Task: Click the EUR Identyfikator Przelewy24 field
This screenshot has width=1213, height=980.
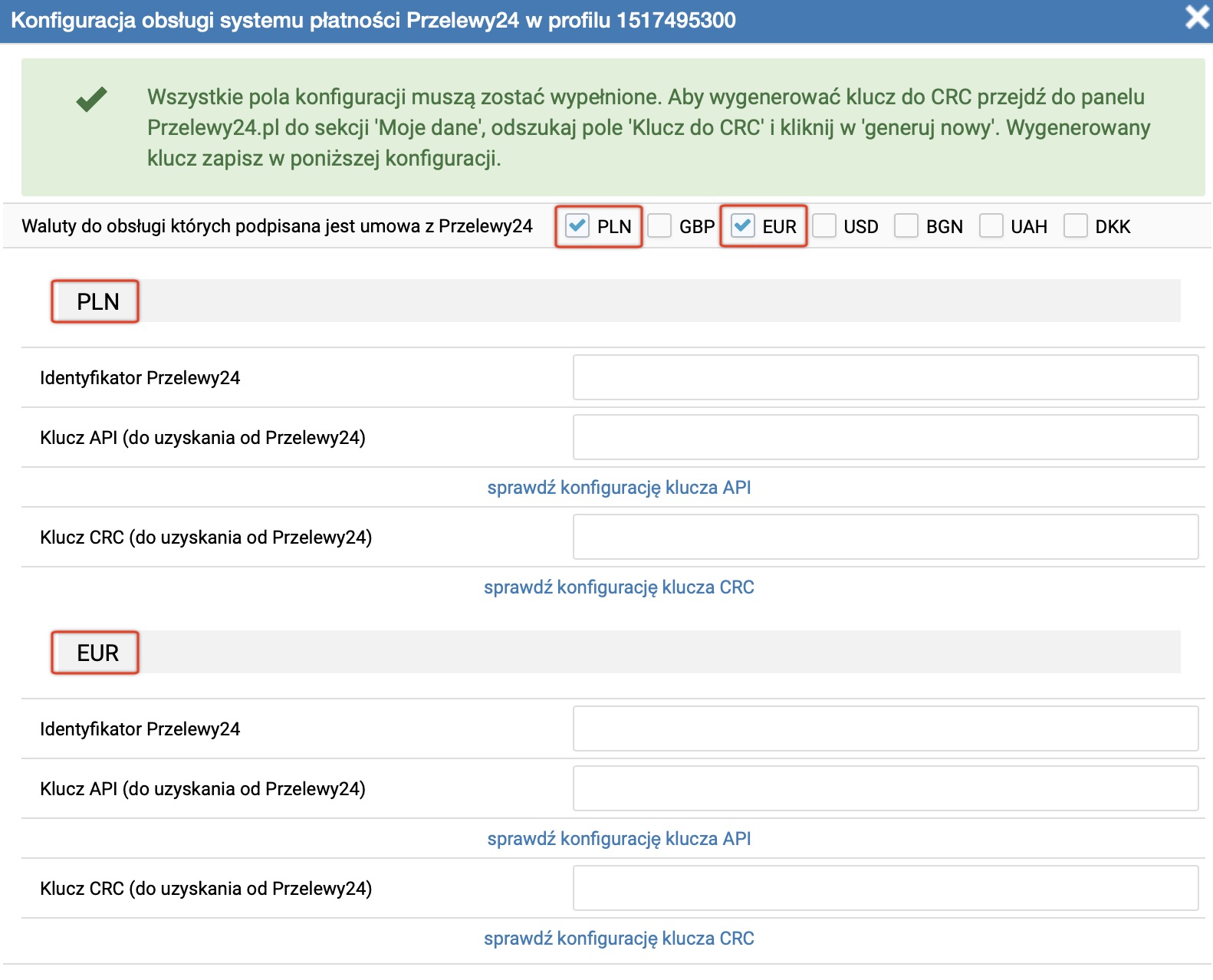Action: point(885,728)
